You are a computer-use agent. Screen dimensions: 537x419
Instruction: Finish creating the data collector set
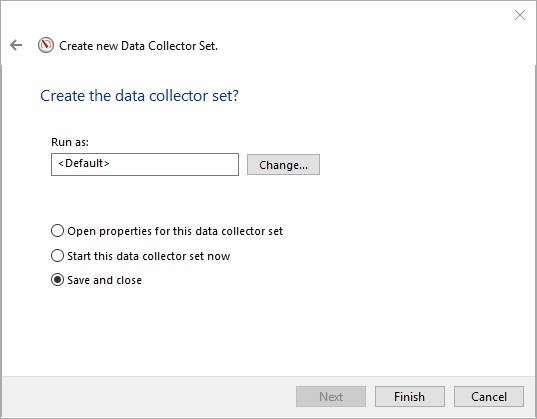click(x=410, y=396)
